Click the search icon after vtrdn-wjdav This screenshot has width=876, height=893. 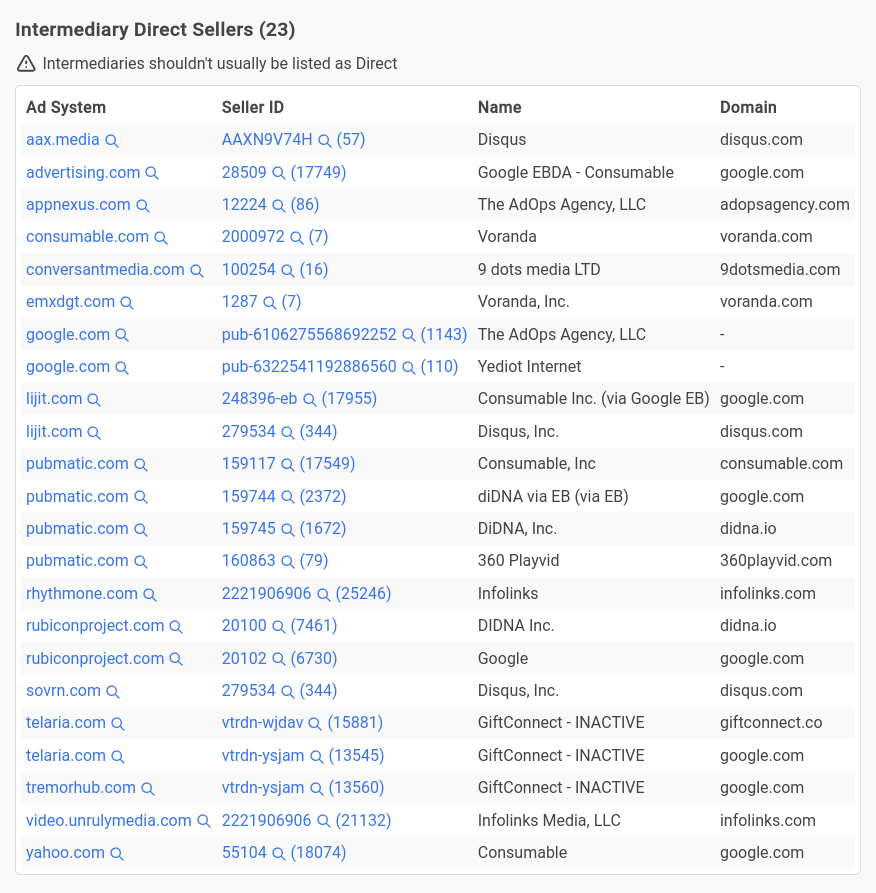tap(315, 724)
